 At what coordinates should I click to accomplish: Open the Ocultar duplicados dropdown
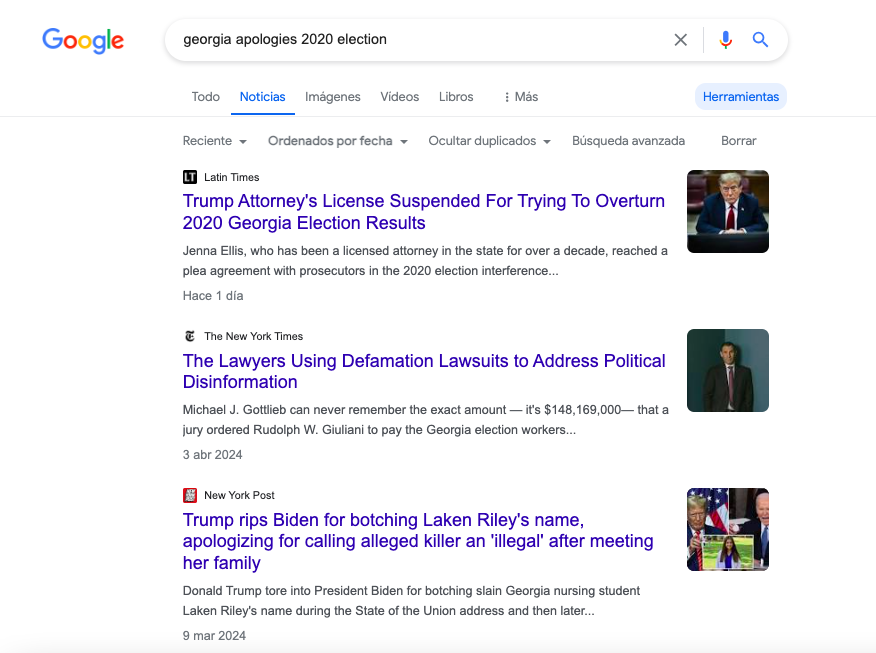click(489, 141)
